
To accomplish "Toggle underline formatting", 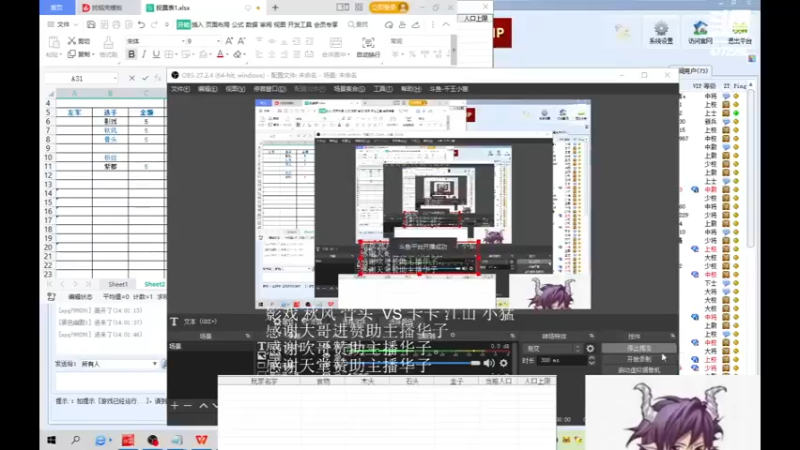I will (x=156, y=54).
